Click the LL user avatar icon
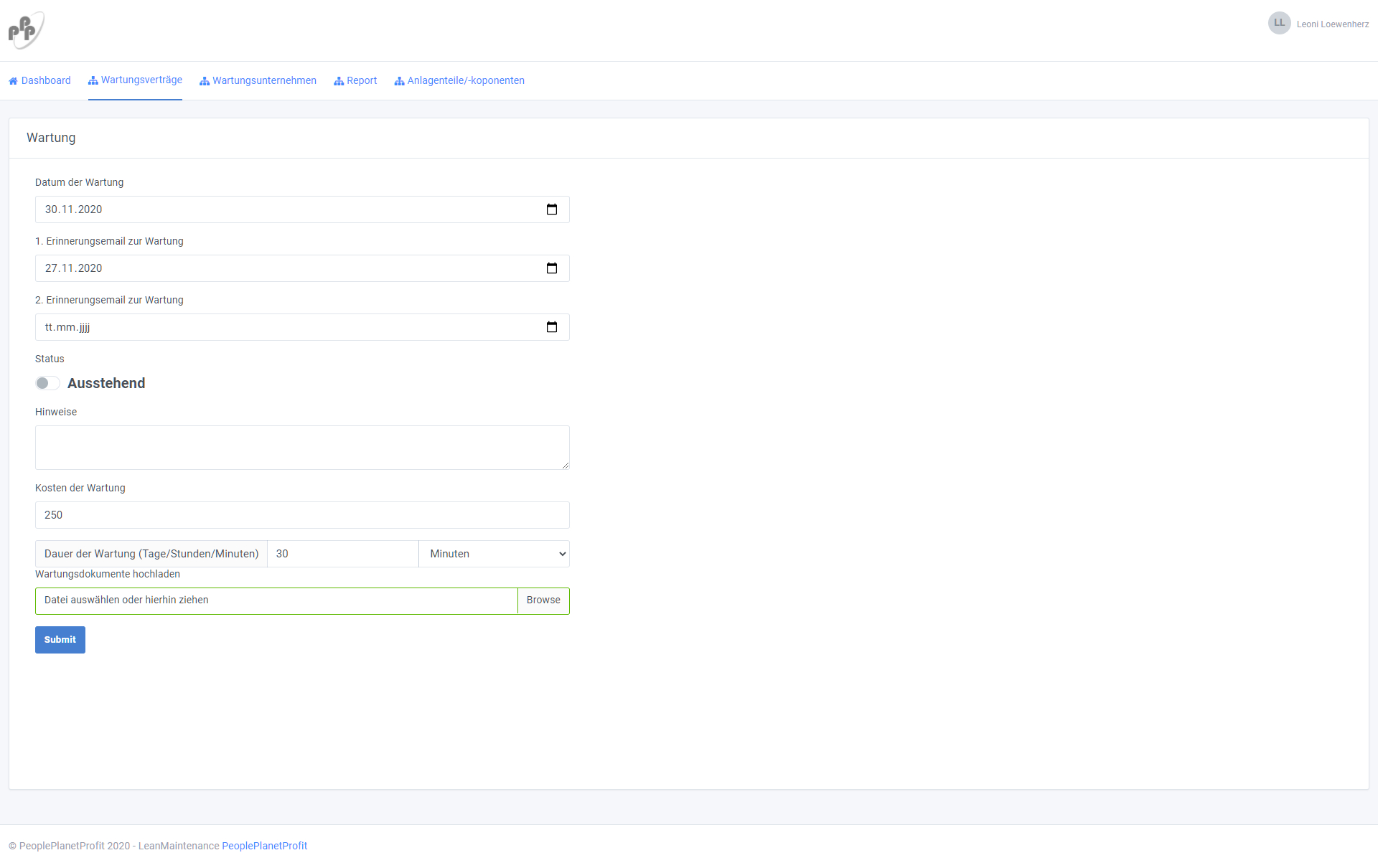 tap(1279, 23)
